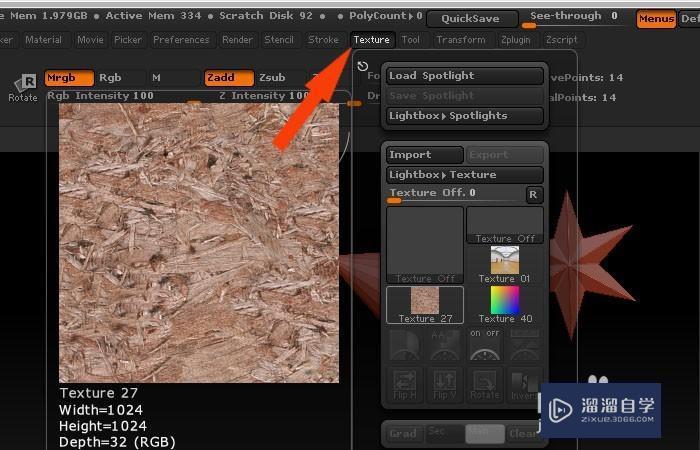Click the Flip V texture icon
The image size is (700, 450).
444,384
